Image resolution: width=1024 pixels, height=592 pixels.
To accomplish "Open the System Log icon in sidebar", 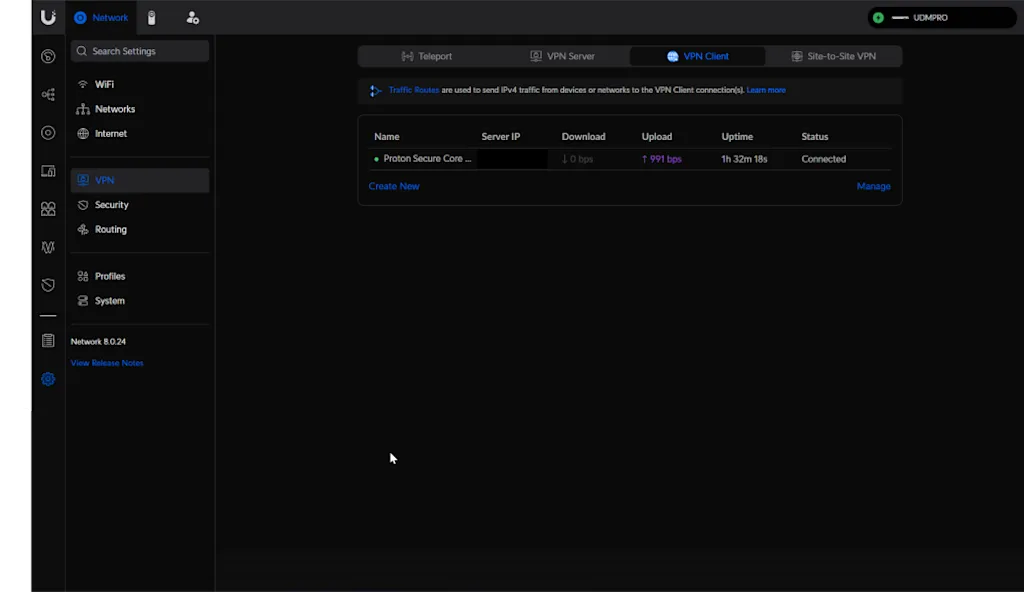I will (x=48, y=340).
